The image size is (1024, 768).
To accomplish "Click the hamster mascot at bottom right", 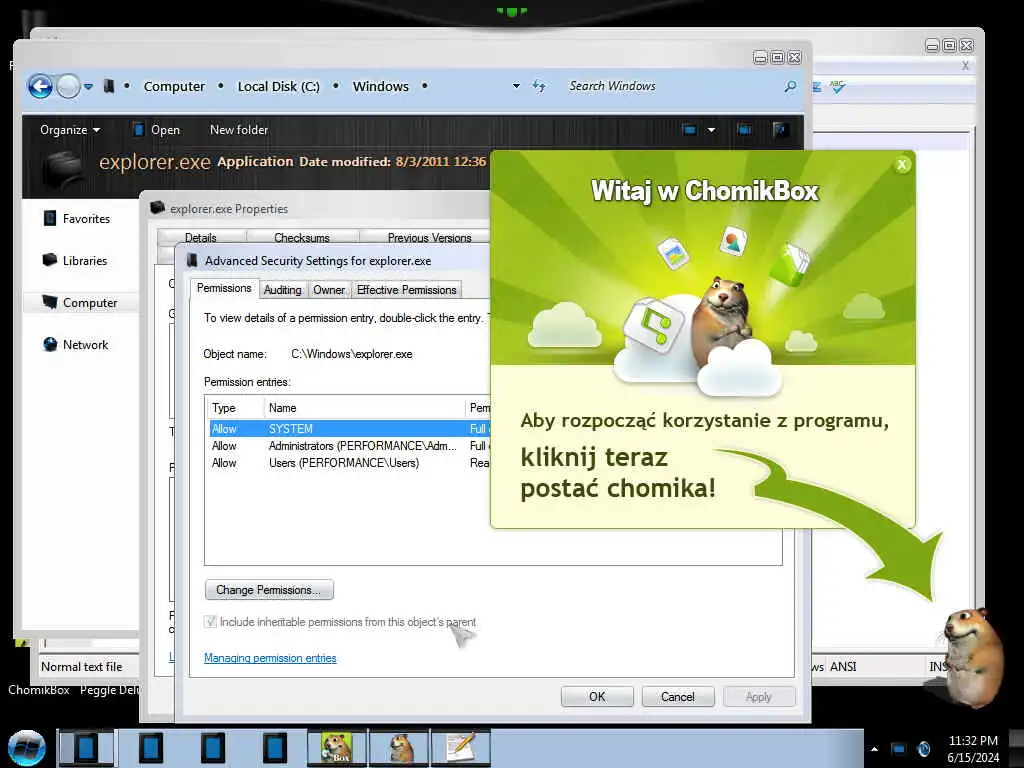I will [974, 656].
